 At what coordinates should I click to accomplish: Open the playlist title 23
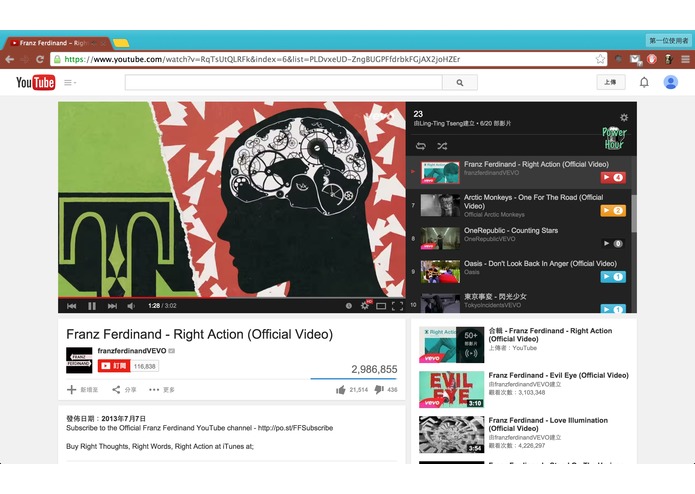tap(418, 114)
